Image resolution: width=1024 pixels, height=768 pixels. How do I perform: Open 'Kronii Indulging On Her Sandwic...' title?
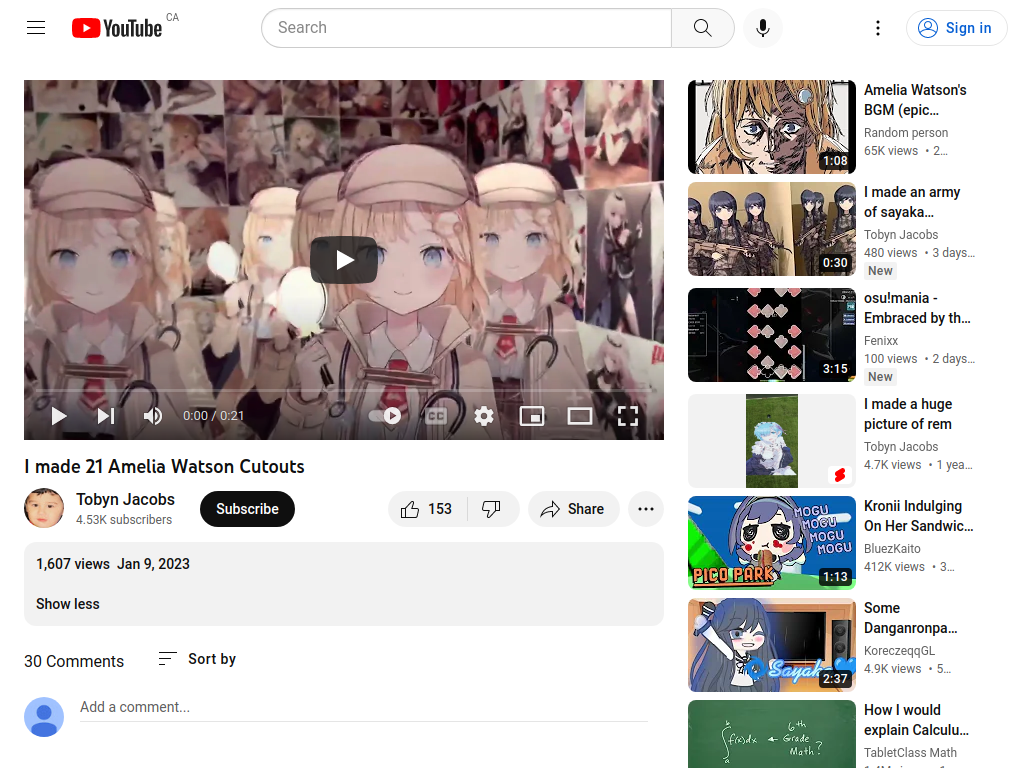tap(918, 516)
